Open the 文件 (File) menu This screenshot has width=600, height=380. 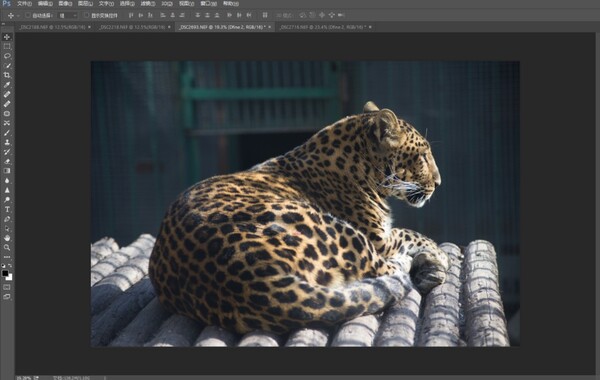pos(24,3)
